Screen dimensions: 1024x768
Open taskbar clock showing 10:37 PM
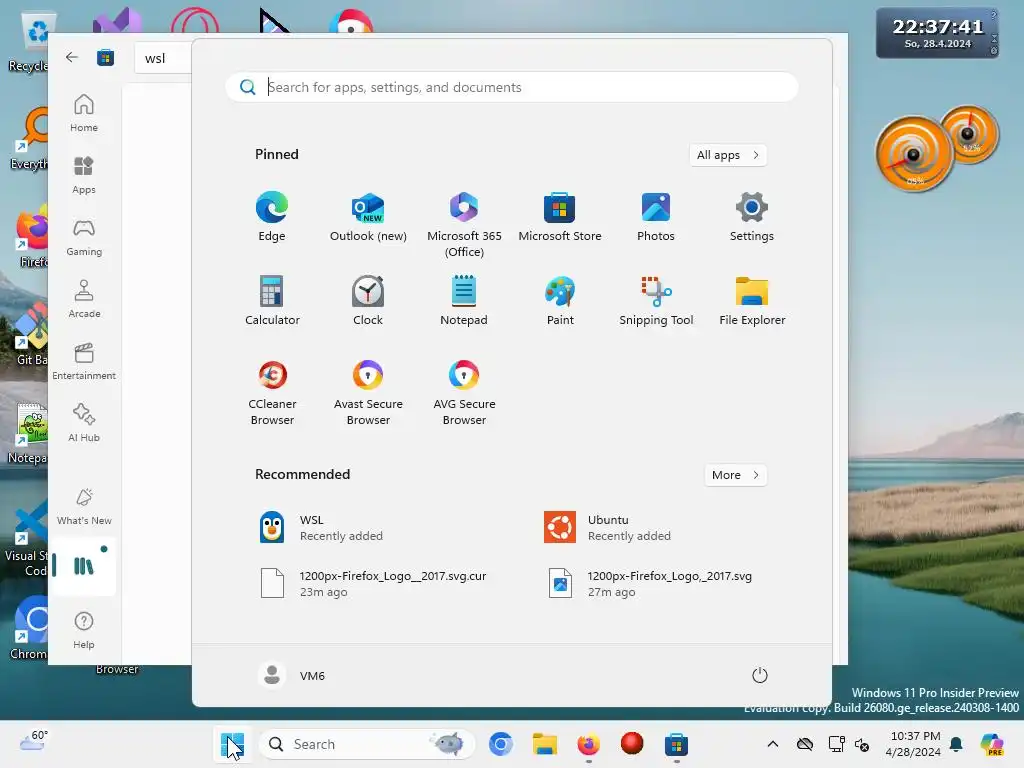[x=913, y=744]
